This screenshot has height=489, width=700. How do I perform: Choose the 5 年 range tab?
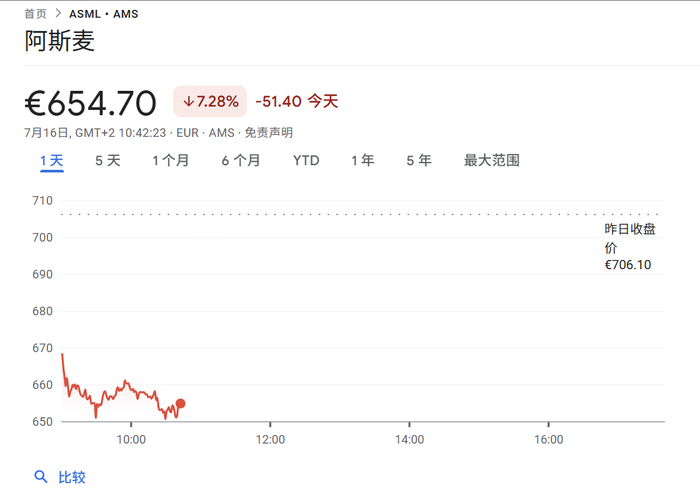pos(419,160)
